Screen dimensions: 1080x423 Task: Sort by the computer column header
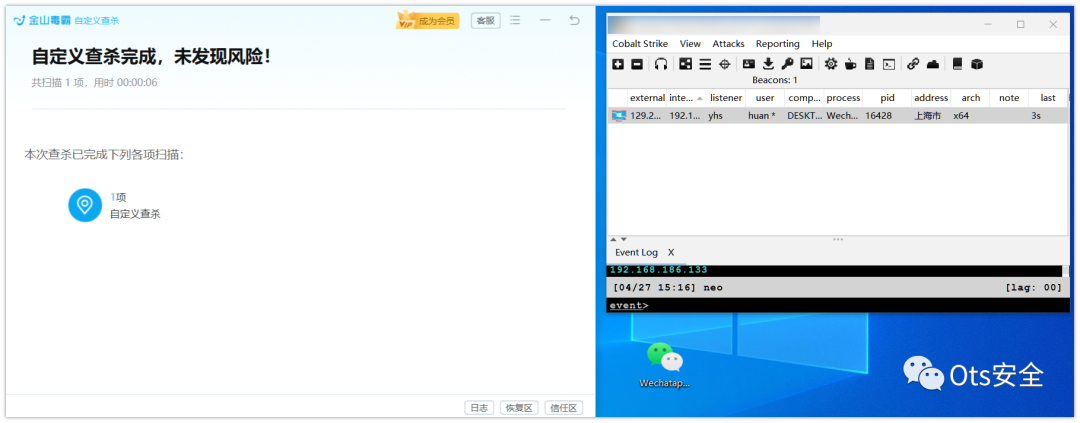click(804, 98)
